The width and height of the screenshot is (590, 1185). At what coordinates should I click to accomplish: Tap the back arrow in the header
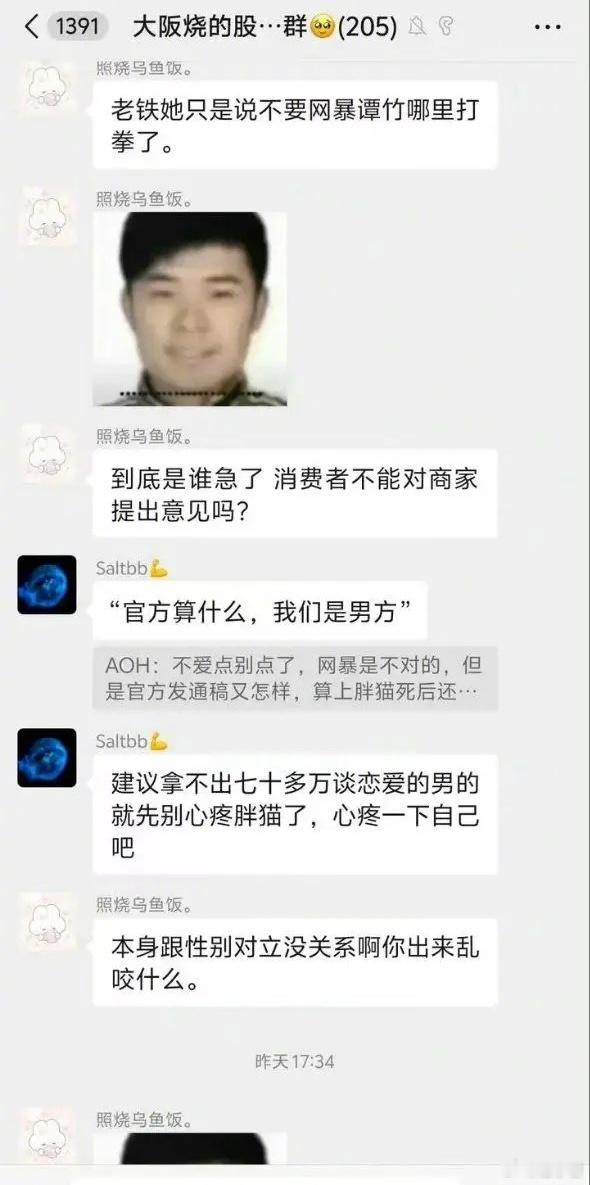[31, 28]
